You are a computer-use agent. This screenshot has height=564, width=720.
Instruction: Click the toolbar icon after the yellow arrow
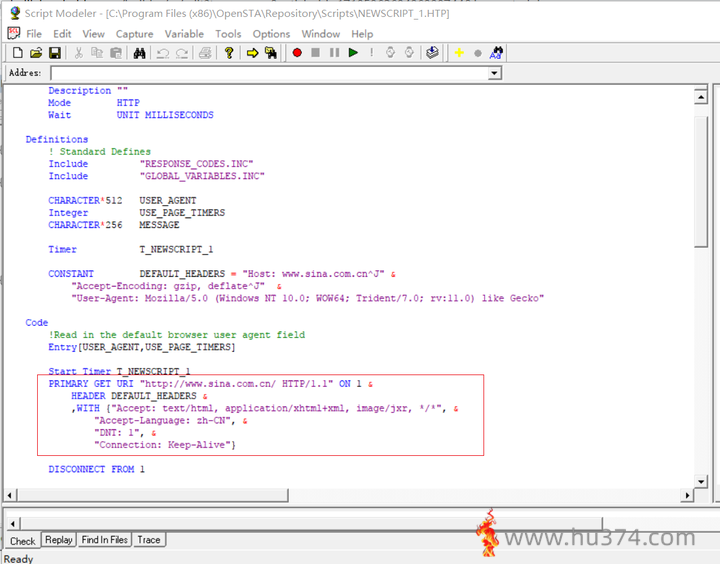[271, 53]
